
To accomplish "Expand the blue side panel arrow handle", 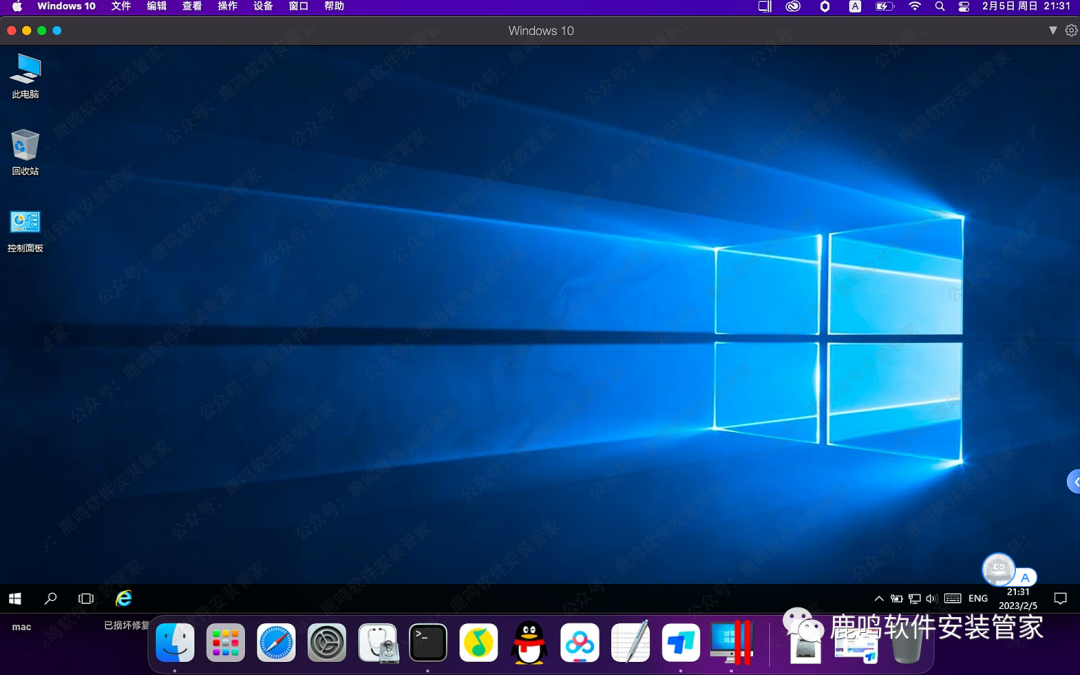I will (1074, 482).
